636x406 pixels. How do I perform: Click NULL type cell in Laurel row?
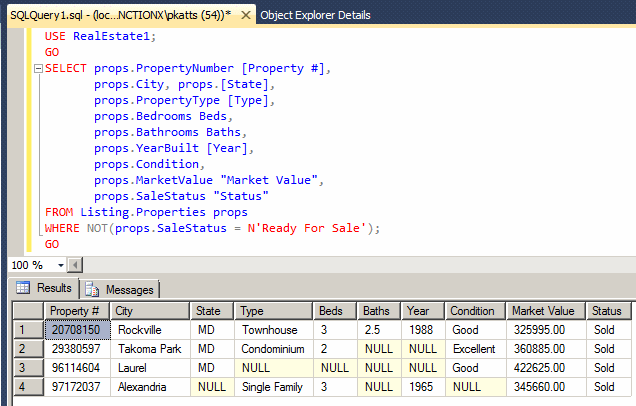coord(274,368)
